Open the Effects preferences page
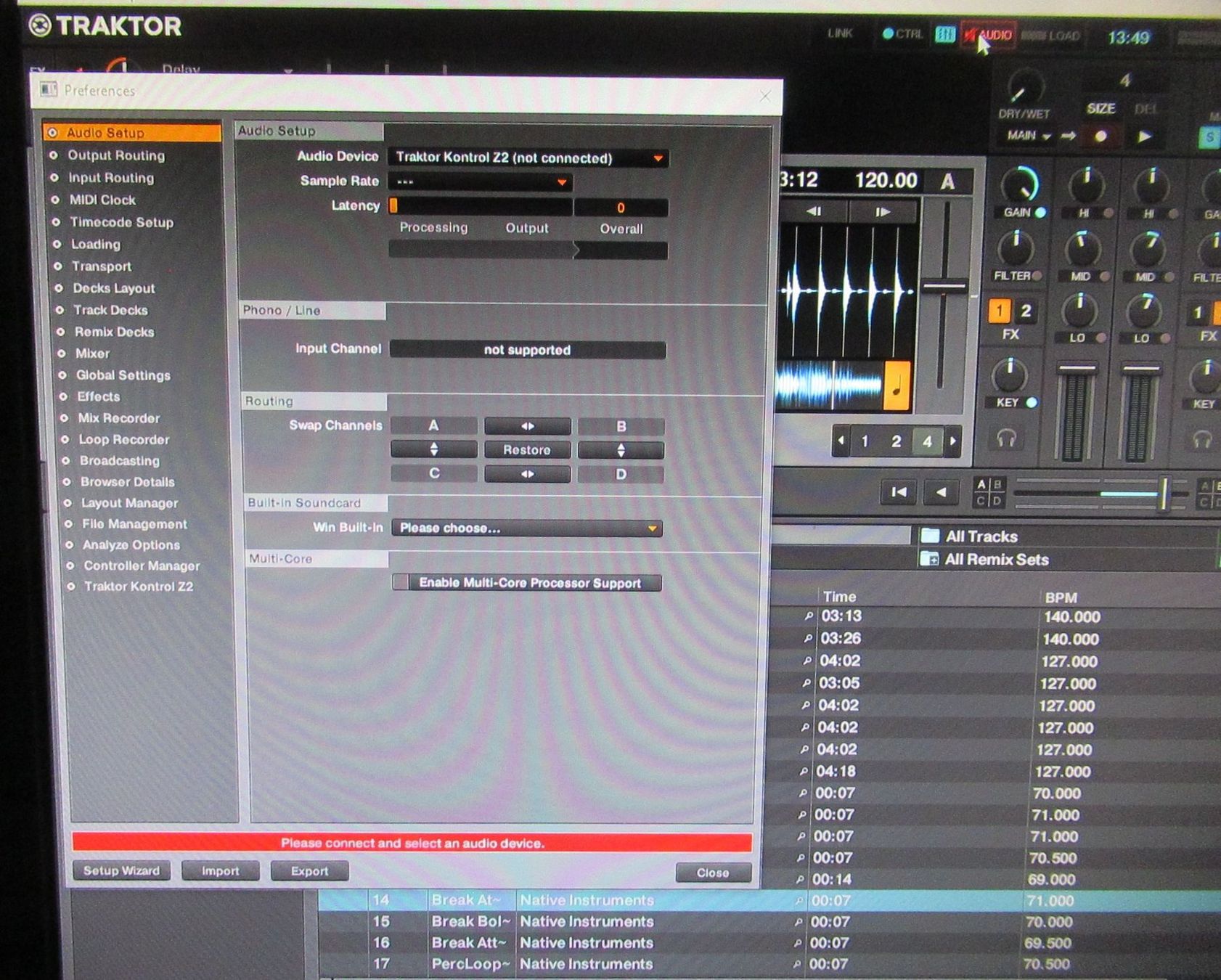1221x980 pixels. pos(98,396)
